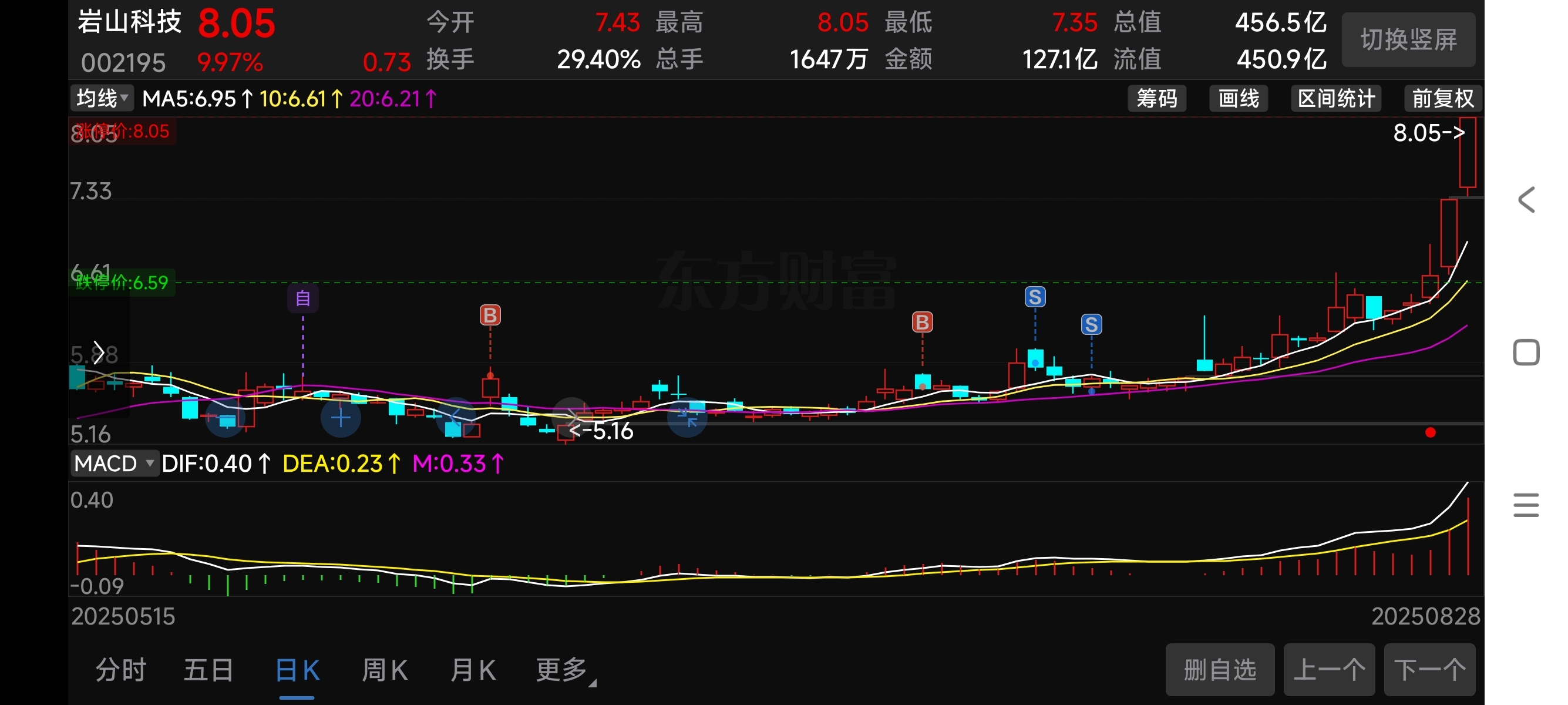1568x705 pixels.
Task: Open 筹码 chip distribution
Action: pyautogui.click(x=1156, y=98)
